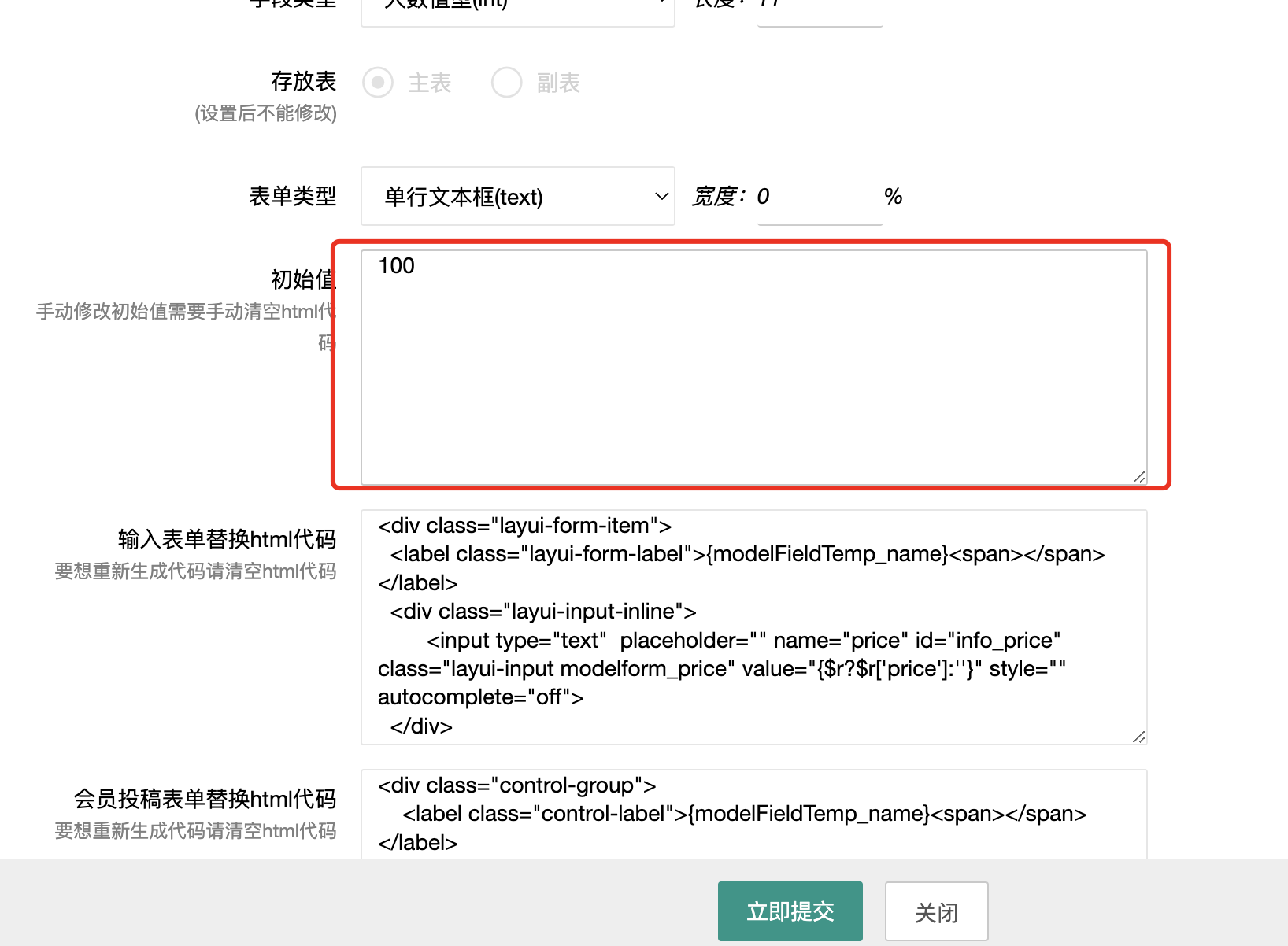Focus the 初始值 textarea containing 100
This screenshot has width=1288, height=946.
(753, 367)
